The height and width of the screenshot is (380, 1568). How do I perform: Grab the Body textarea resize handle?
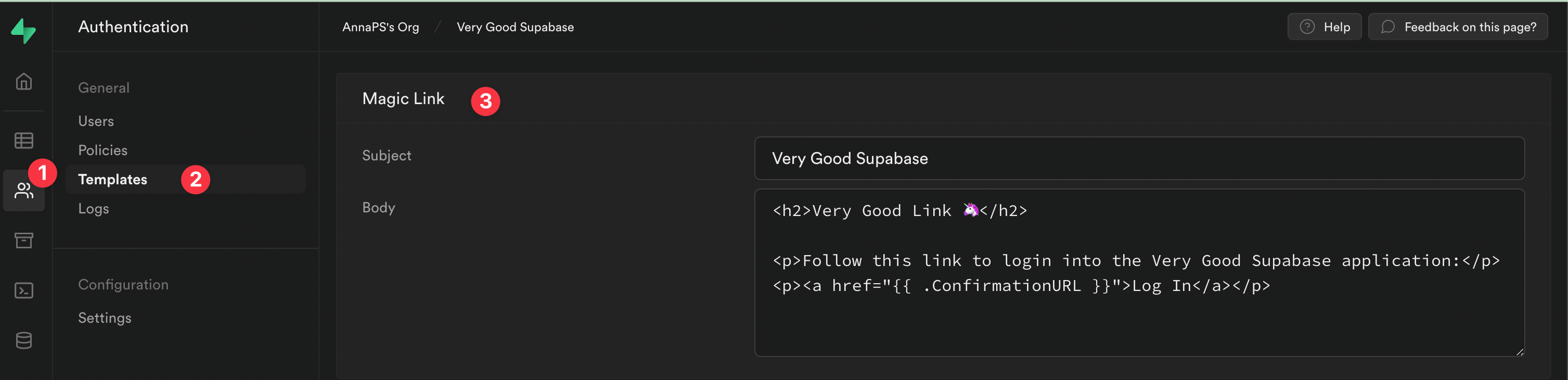tap(1519, 351)
